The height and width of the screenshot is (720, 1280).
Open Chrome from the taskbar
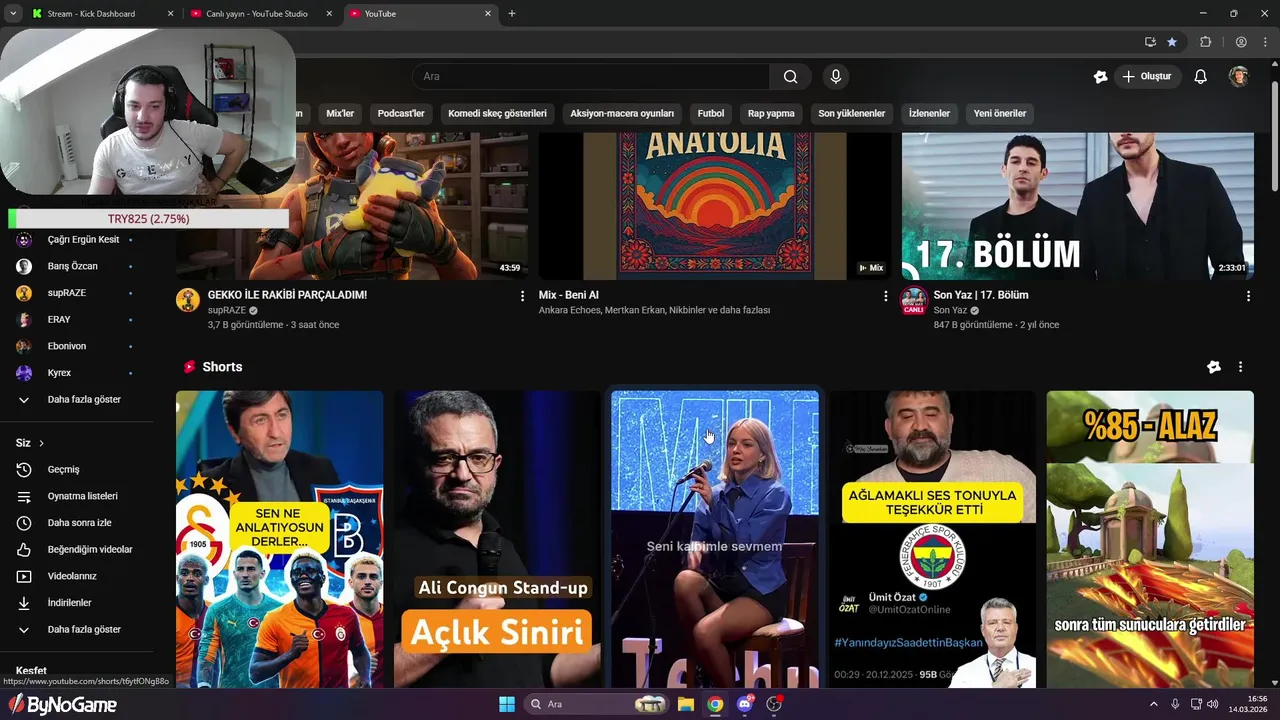pos(715,704)
